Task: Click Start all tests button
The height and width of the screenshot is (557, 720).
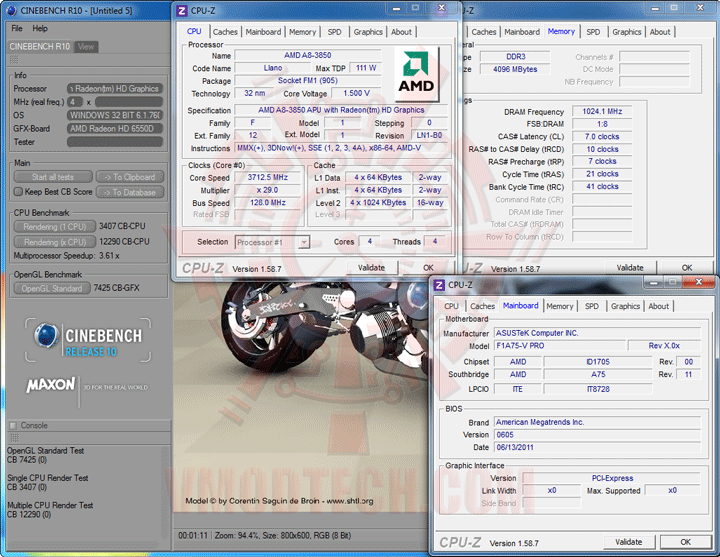Action: (x=53, y=177)
